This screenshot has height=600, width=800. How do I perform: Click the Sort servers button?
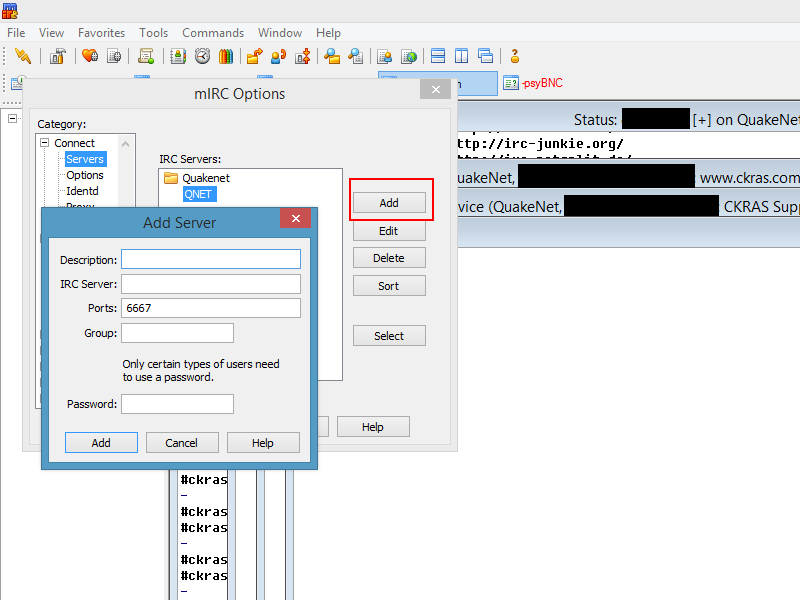tap(389, 286)
